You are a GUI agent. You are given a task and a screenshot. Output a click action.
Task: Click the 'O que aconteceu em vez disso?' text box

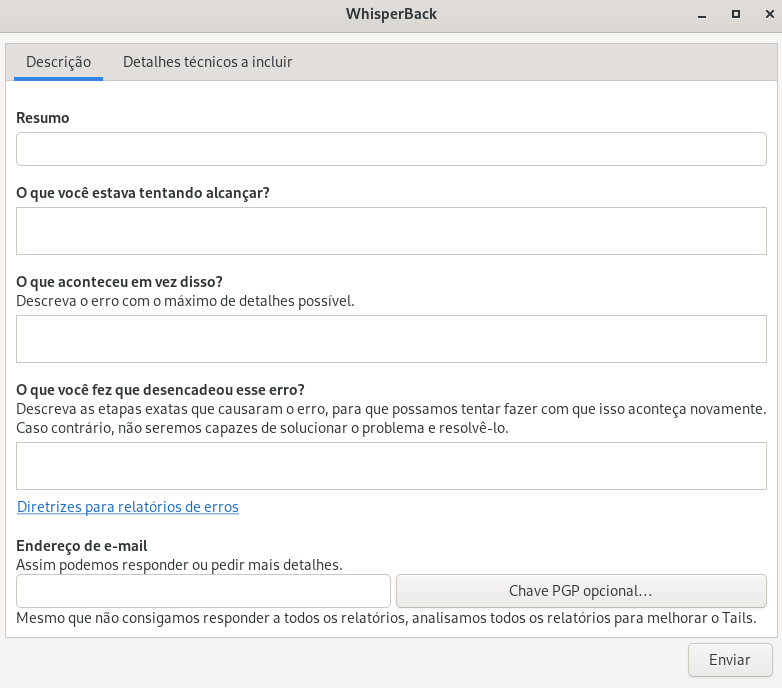pos(391,339)
